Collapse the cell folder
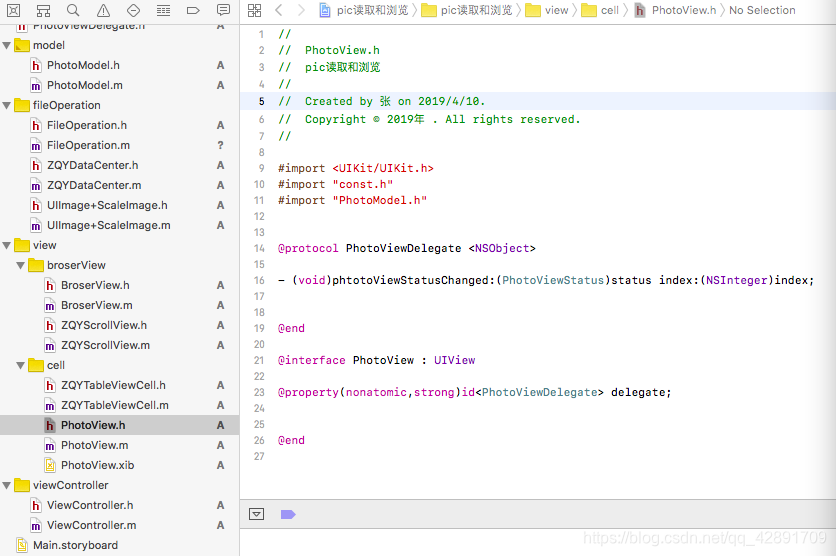The image size is (836, 556). coord(21,365)
